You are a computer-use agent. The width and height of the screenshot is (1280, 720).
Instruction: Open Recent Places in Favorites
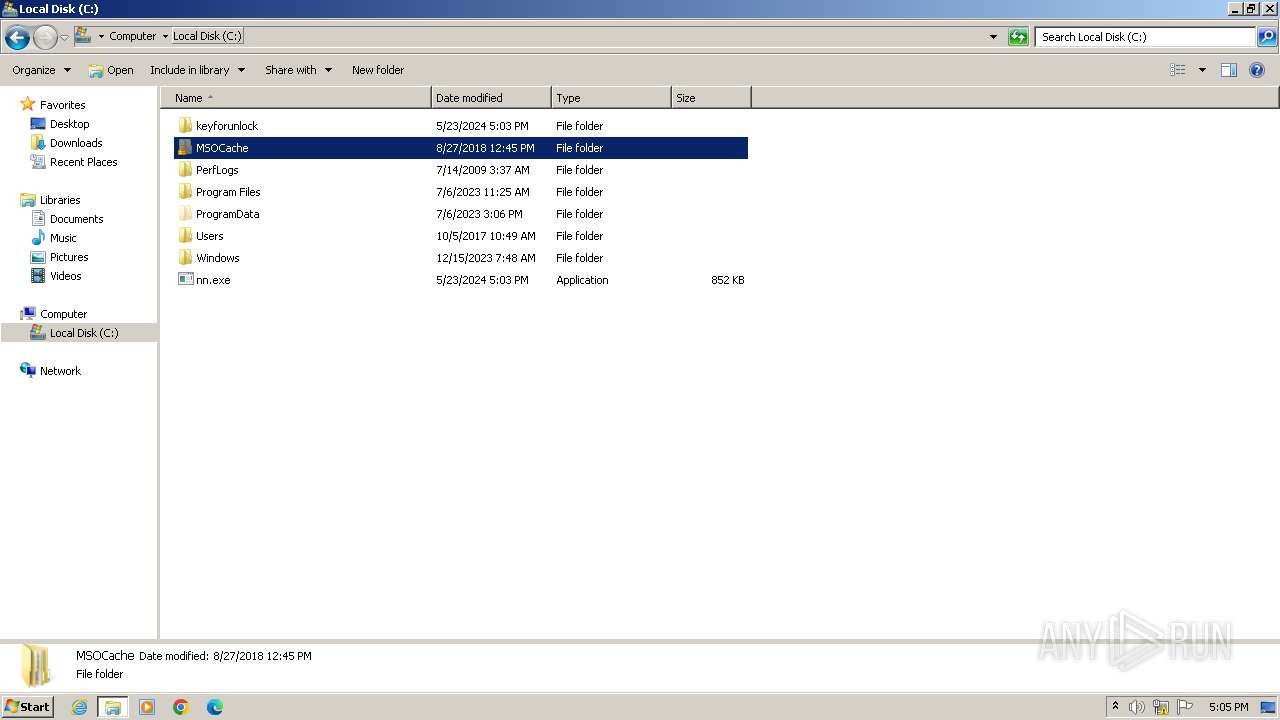coord(83,162)
